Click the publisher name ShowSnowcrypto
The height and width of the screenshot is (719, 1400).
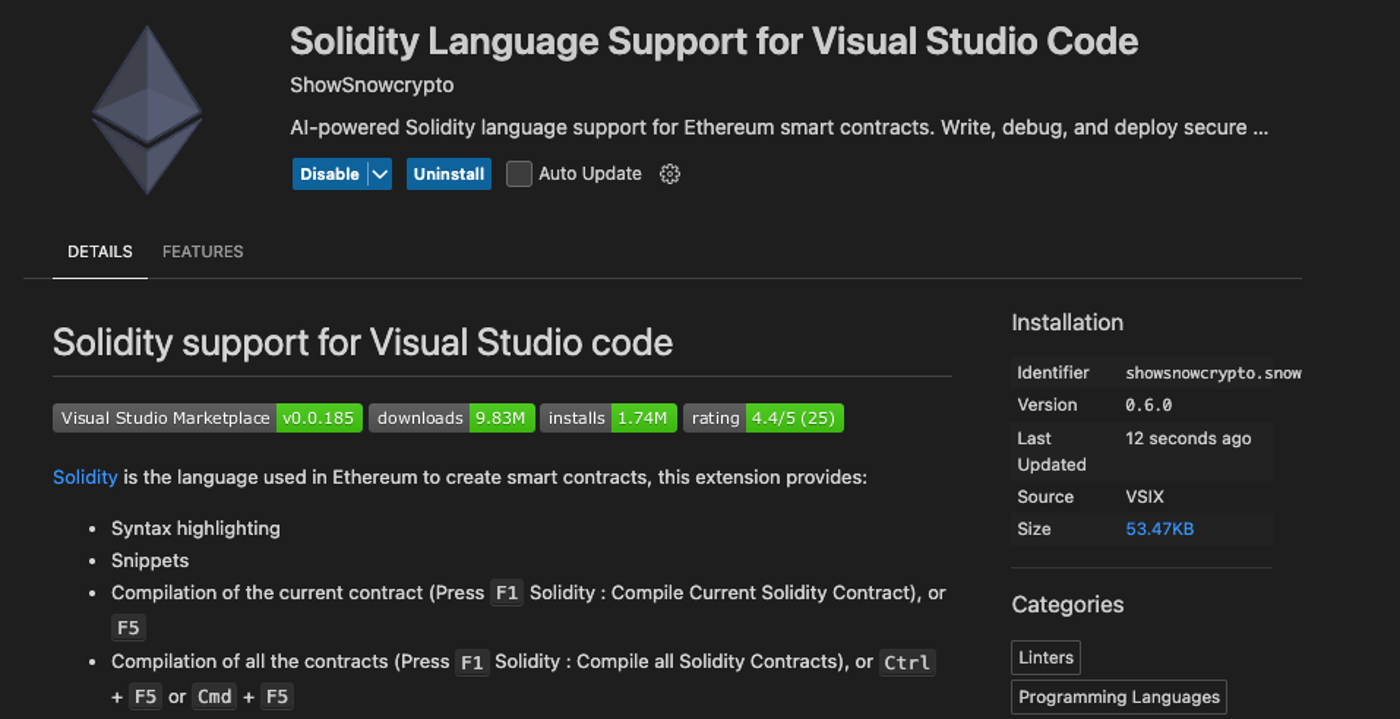[372, 85]
